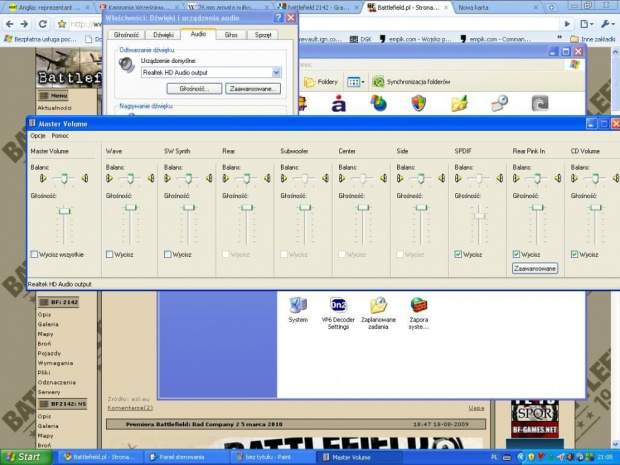Click the DGK bookmark
620x465 pixels.
click(x=361, y=39)
